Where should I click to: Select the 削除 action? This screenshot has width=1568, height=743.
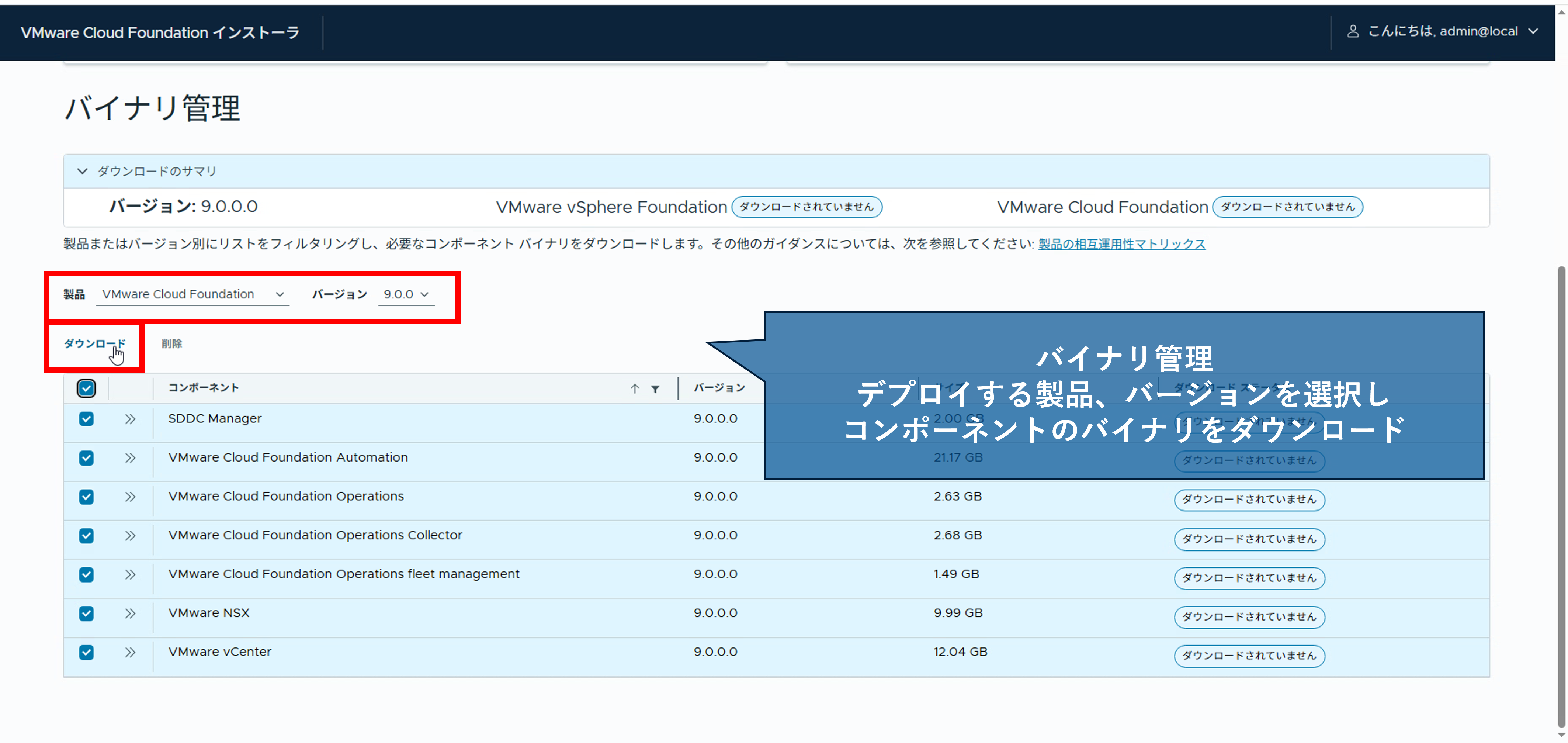pyautogui.click(x=172, y=343)
